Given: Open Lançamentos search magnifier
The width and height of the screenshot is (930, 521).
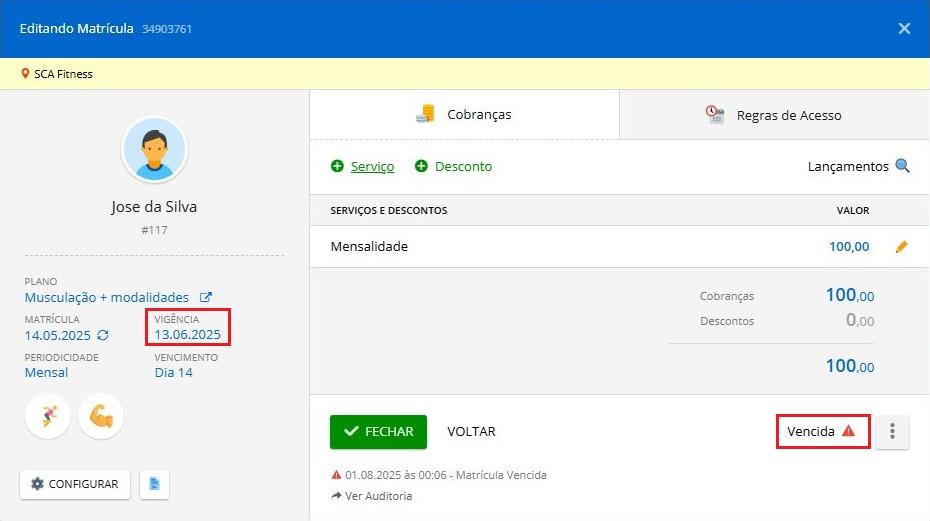Looking at the screenshot, I should click(902, 166).
